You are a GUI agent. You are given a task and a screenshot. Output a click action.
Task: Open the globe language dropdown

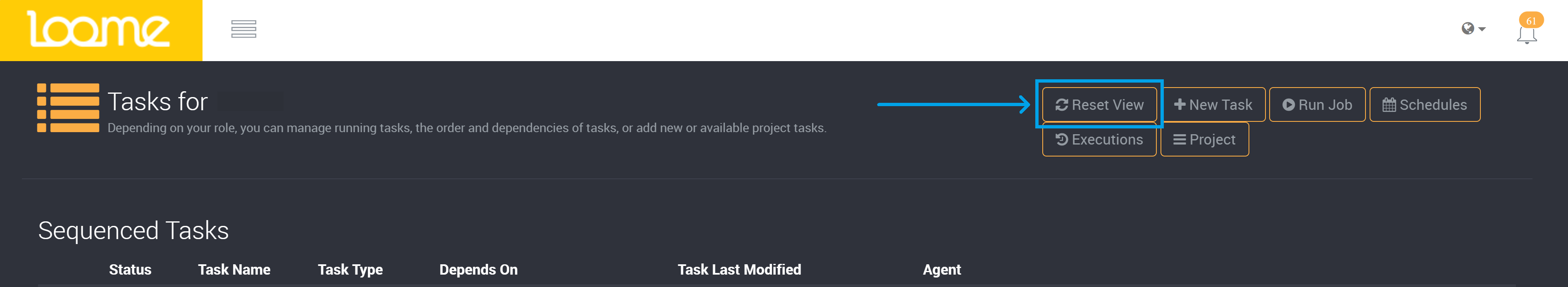point(1473,29)
